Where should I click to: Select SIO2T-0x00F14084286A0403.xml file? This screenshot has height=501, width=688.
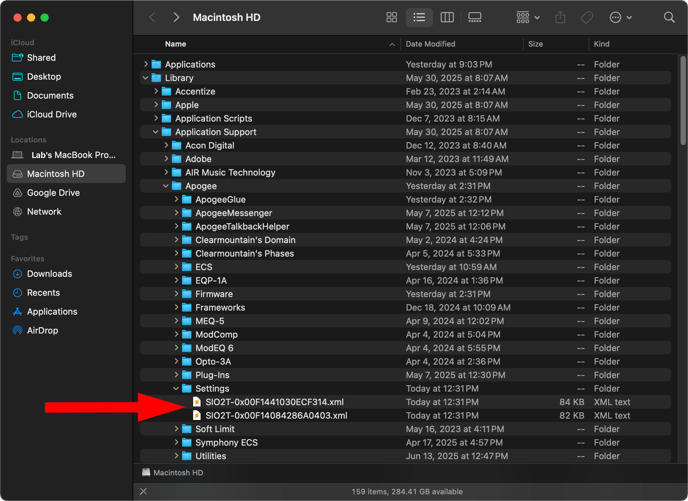point(405,415)
